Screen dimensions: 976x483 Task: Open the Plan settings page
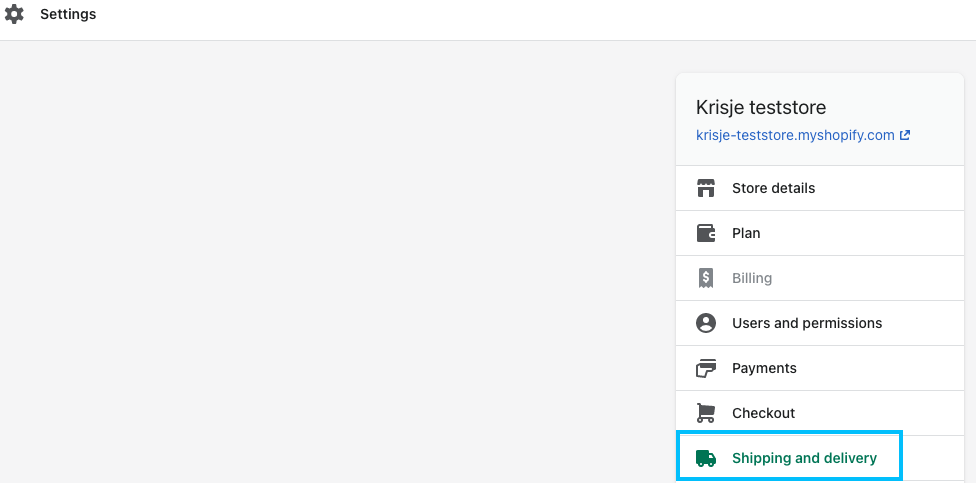(x=820, y=233)
